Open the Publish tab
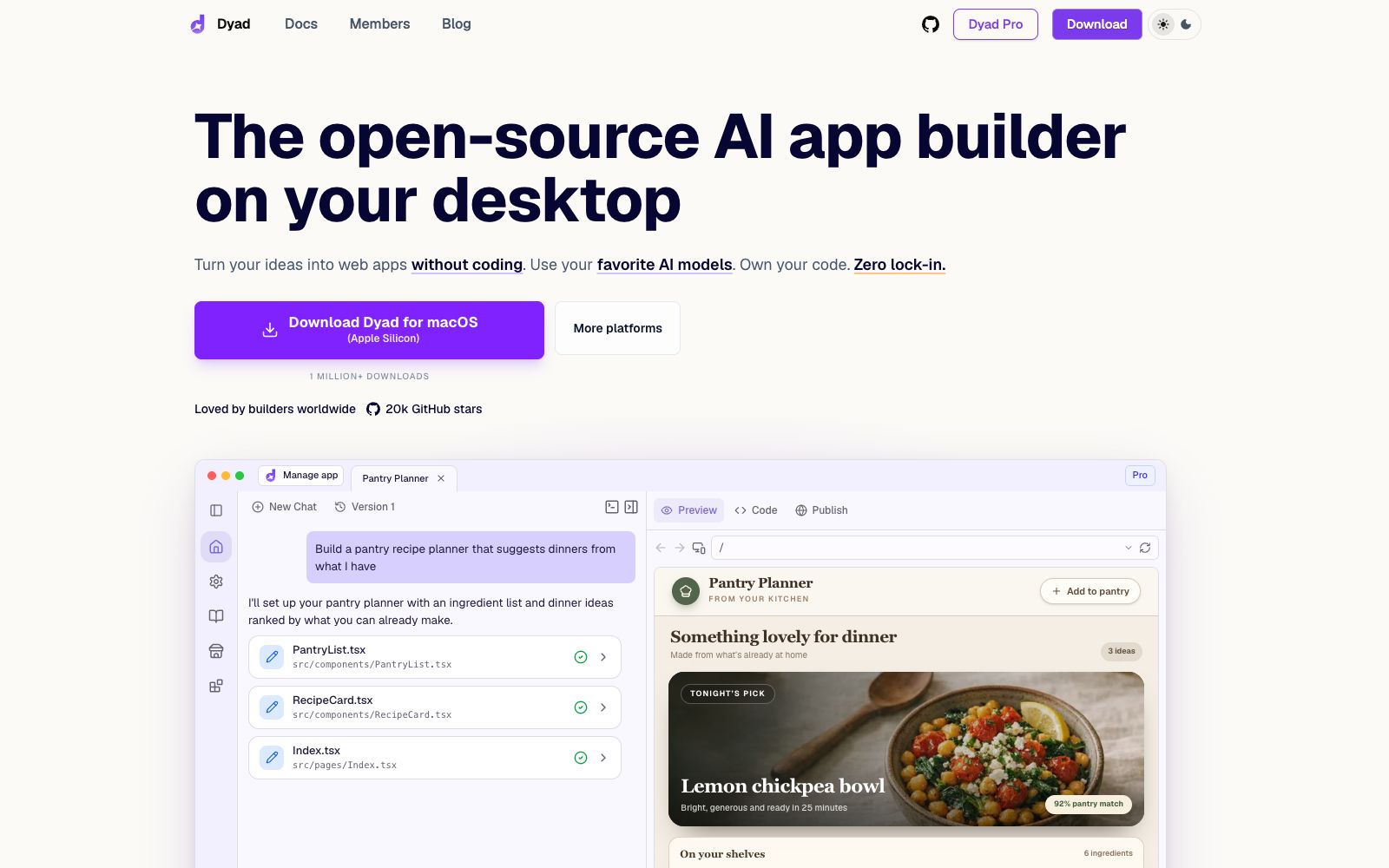This screenshot has height=868, width=1389. point(821,510)
